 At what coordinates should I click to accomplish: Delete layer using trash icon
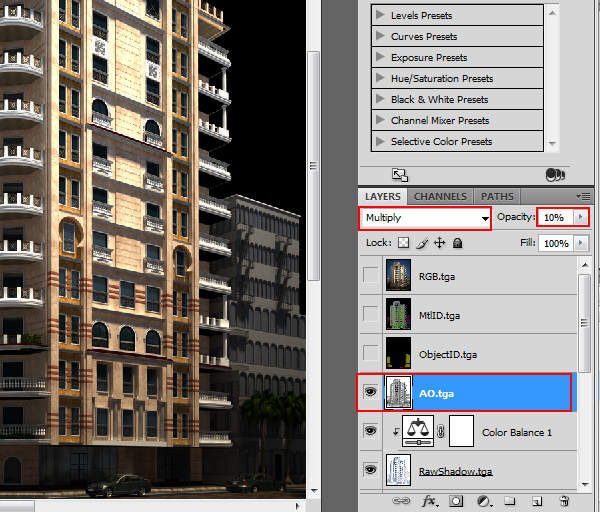[563, 500]
